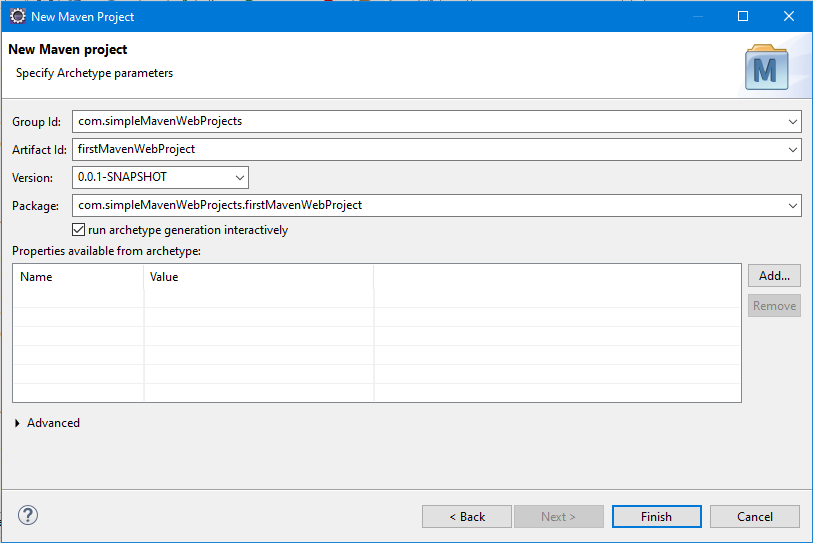
Task: Click the Next button
Action: point(558,517)
